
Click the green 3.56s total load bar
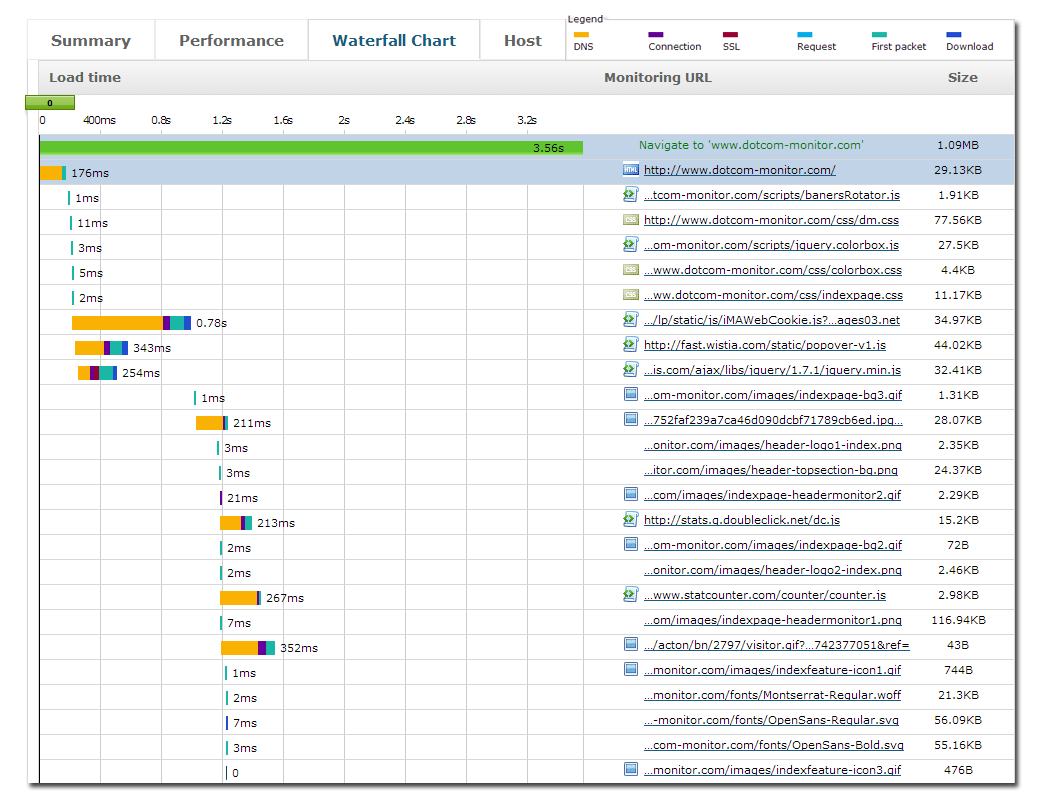(311, 147)
